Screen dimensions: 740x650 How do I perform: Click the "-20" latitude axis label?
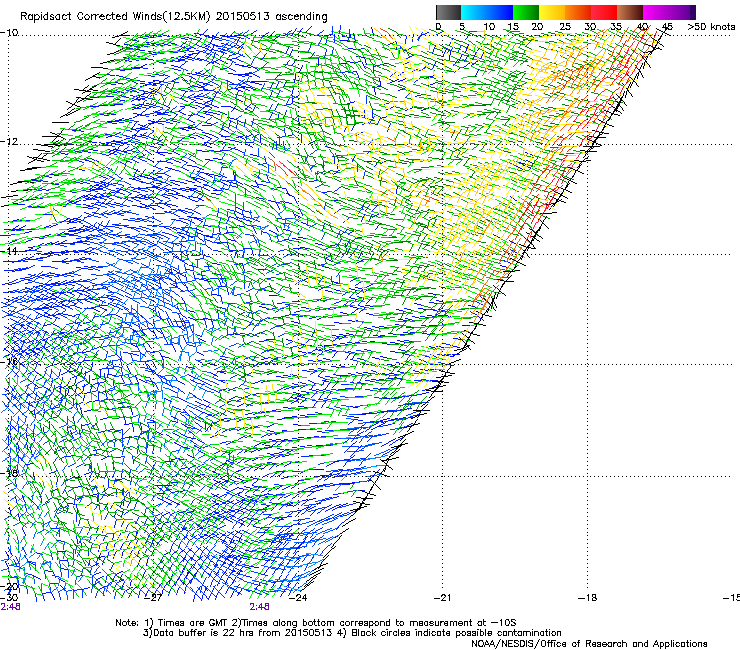[x=9, y=586]
